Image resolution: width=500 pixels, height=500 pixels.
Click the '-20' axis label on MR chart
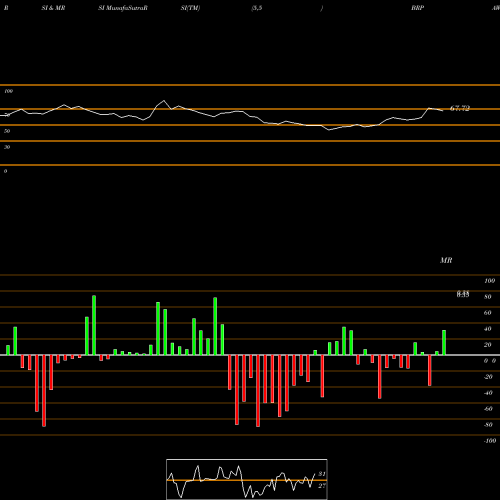pos(488,377)
